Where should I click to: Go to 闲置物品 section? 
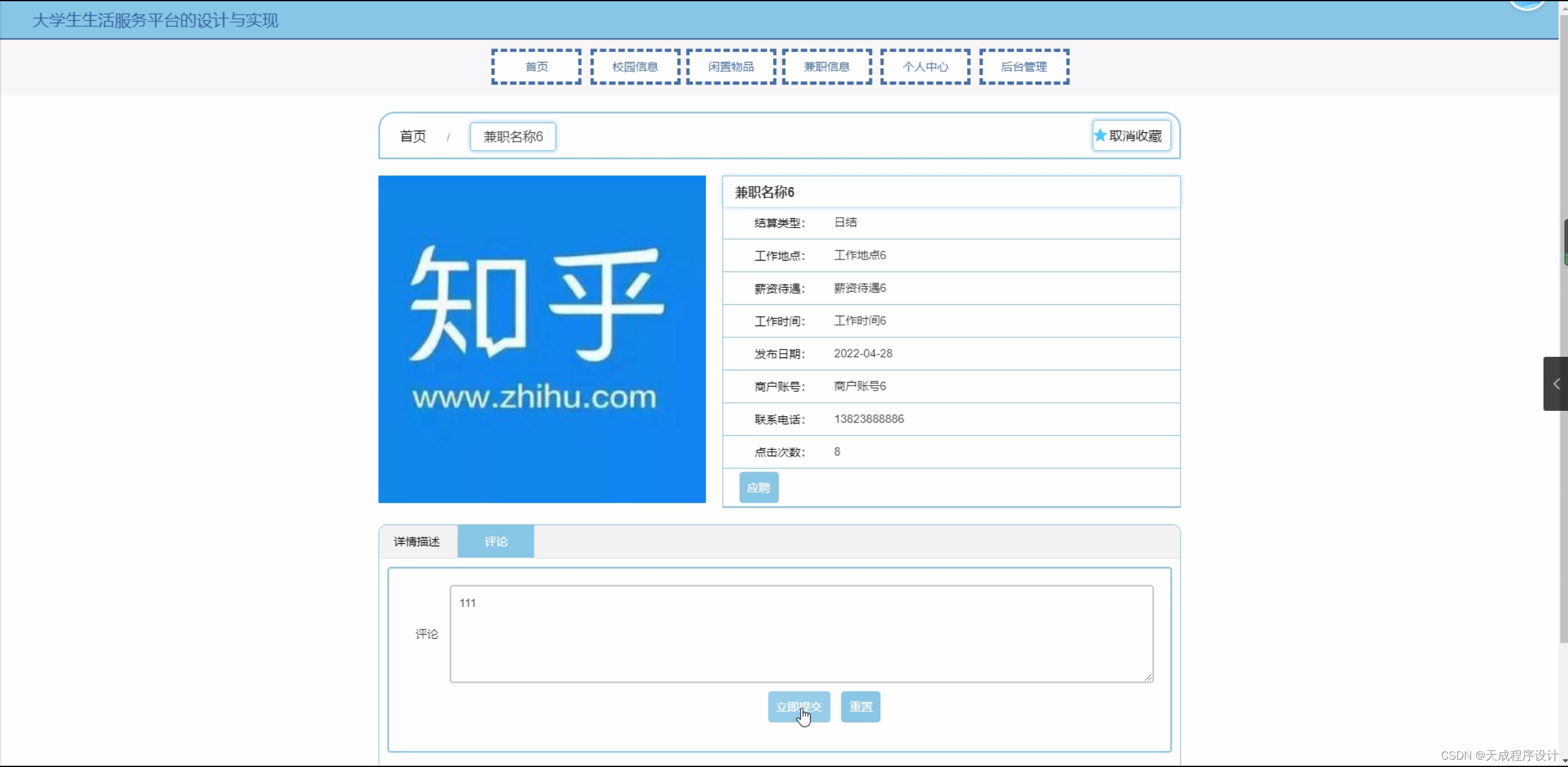coord(731,67)
